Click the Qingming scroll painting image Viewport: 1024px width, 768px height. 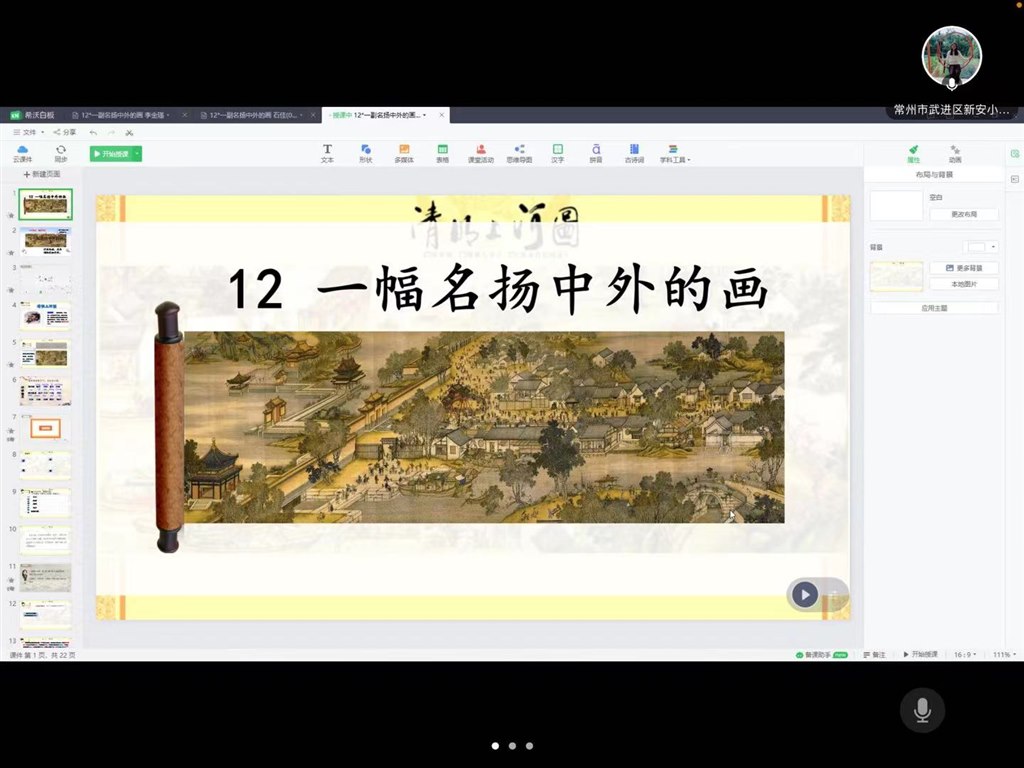(484, 428)
